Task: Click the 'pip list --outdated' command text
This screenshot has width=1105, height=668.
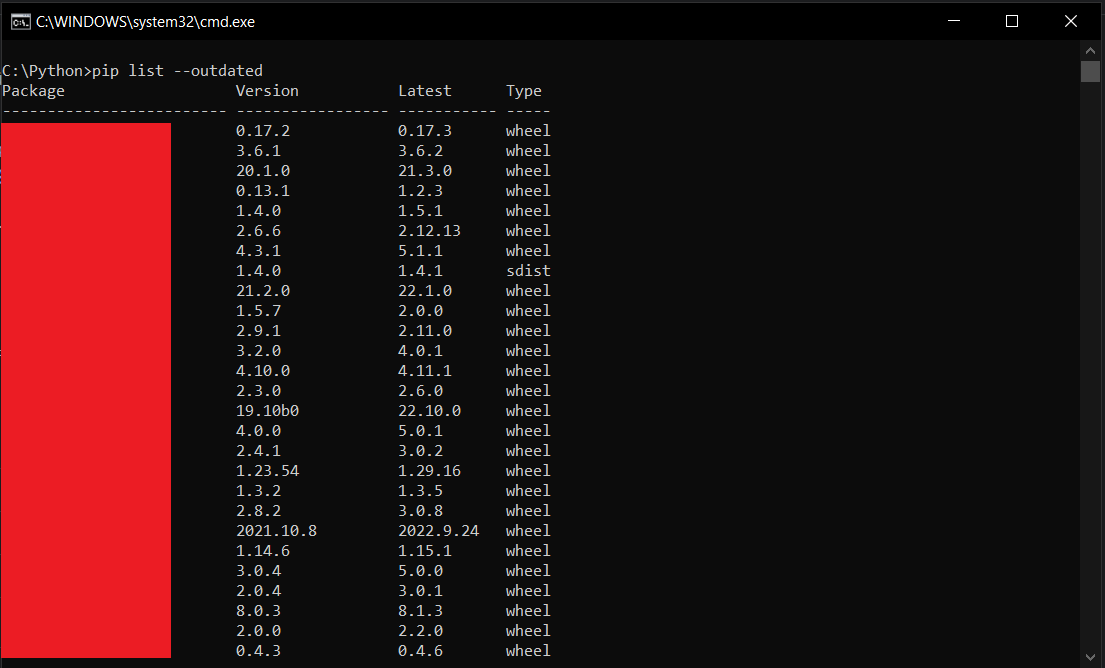Action: tap(177, 71)
